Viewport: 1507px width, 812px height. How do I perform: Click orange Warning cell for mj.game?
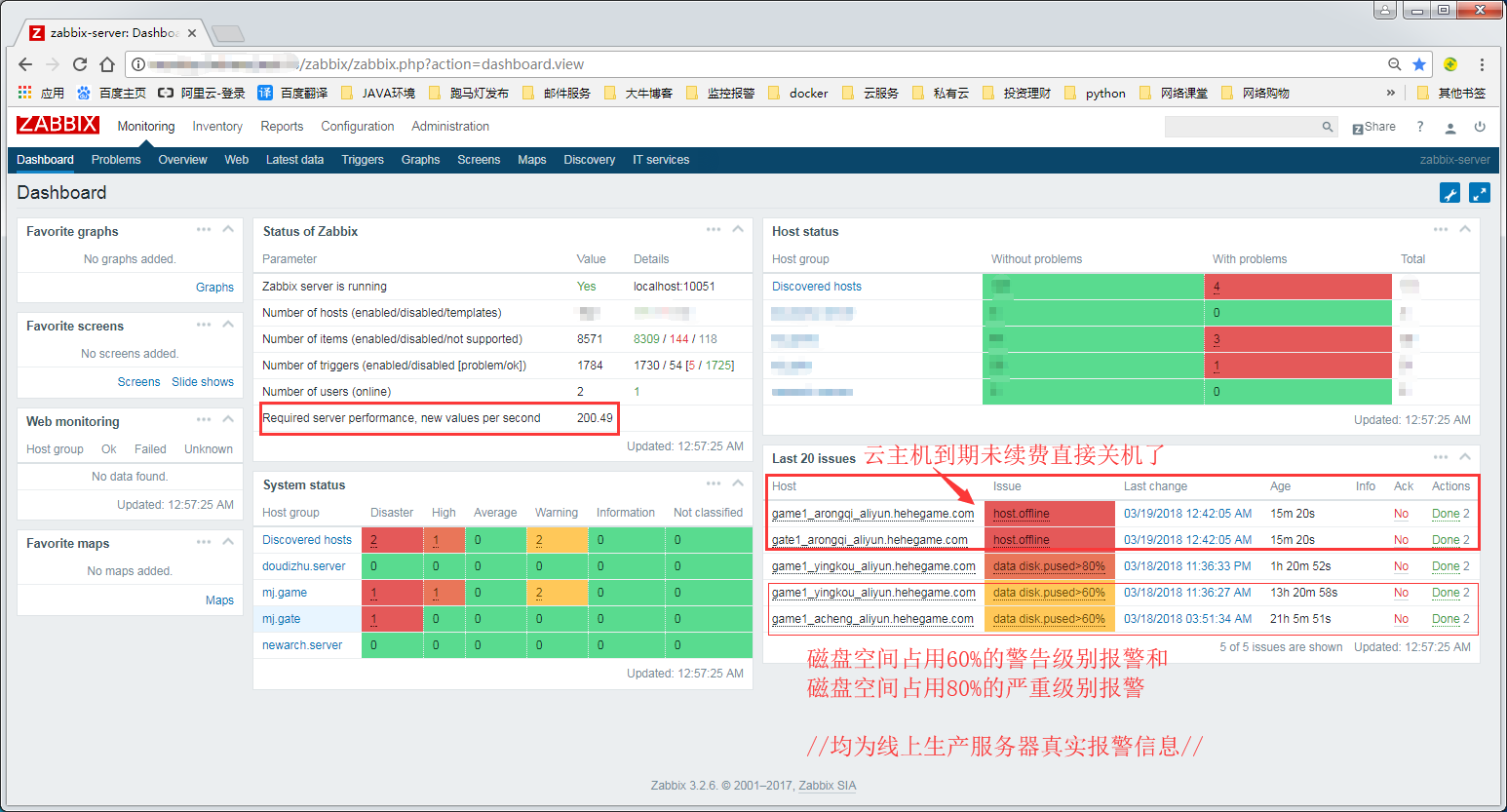click(x=558, y=593)
